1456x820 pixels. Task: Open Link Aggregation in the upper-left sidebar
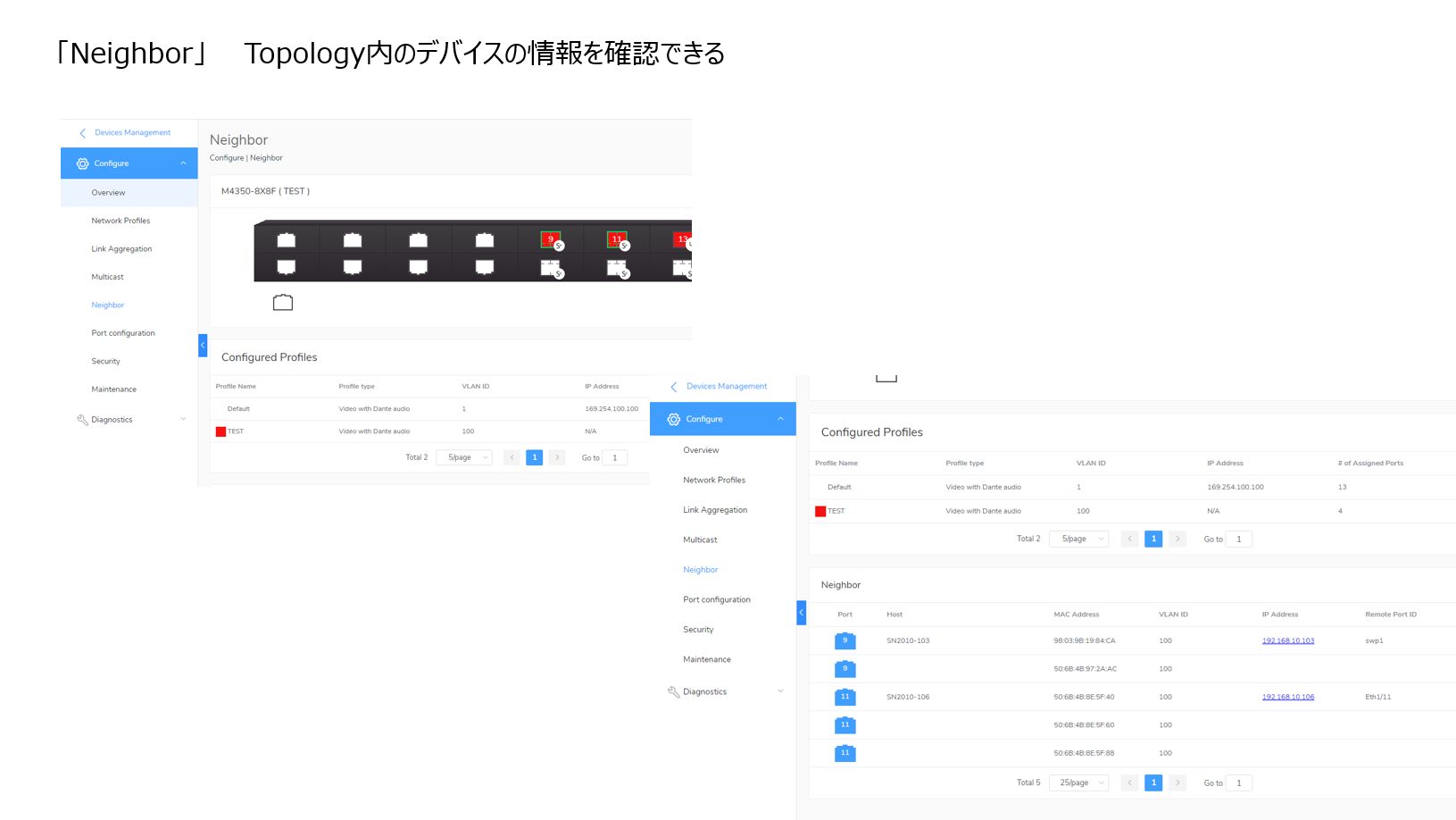[x=121, y=249]
